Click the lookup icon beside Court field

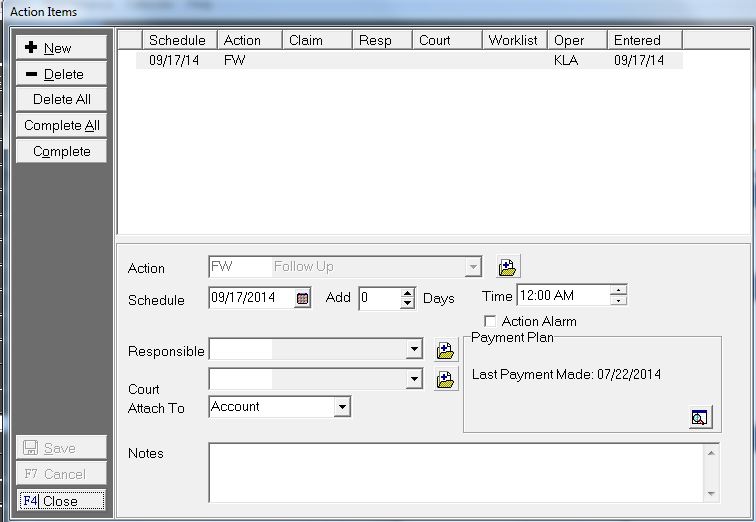(x=446, y=379)
